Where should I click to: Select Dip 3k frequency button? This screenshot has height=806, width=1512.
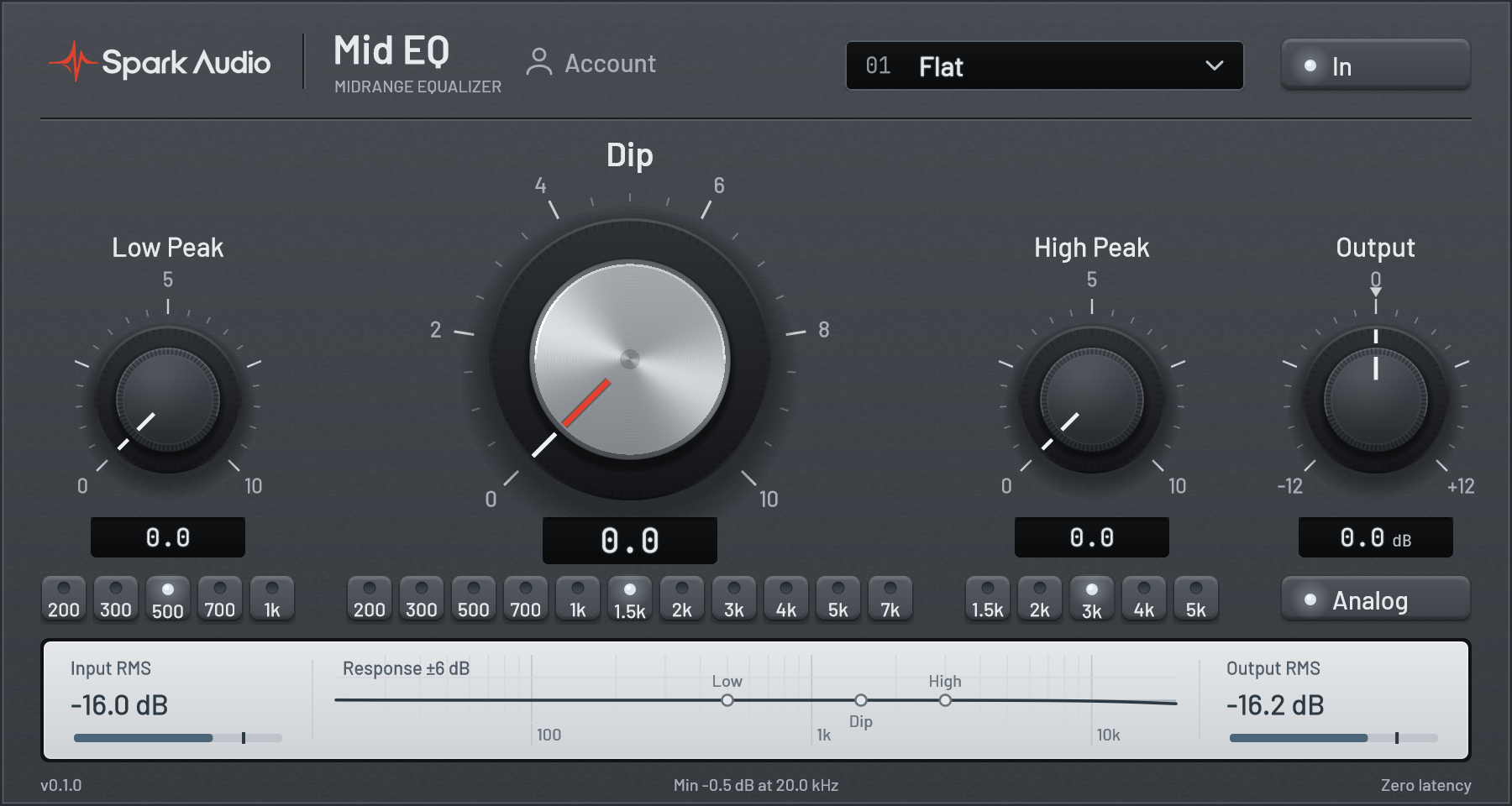(734, 599)
